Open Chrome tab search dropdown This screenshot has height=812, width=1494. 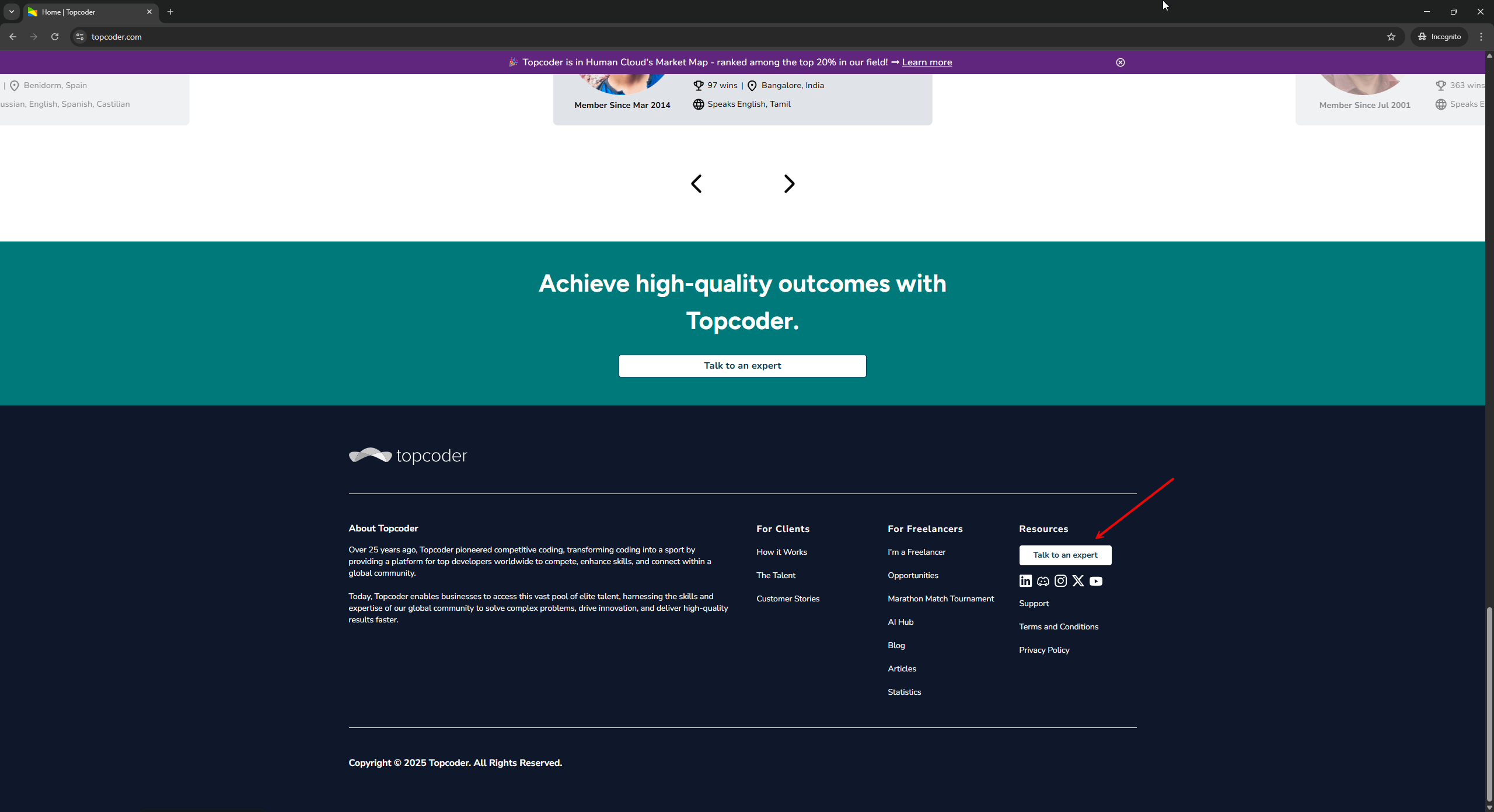pyautogui.click(x=12, y=12)
